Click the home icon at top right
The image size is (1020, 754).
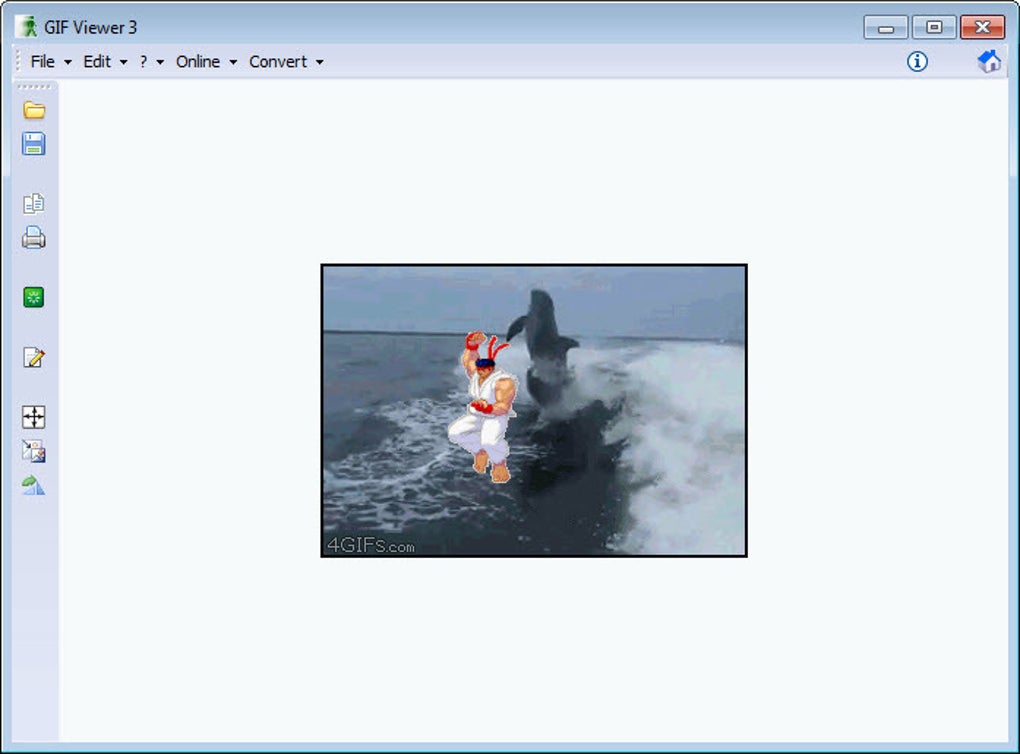(x=989, y=62)
